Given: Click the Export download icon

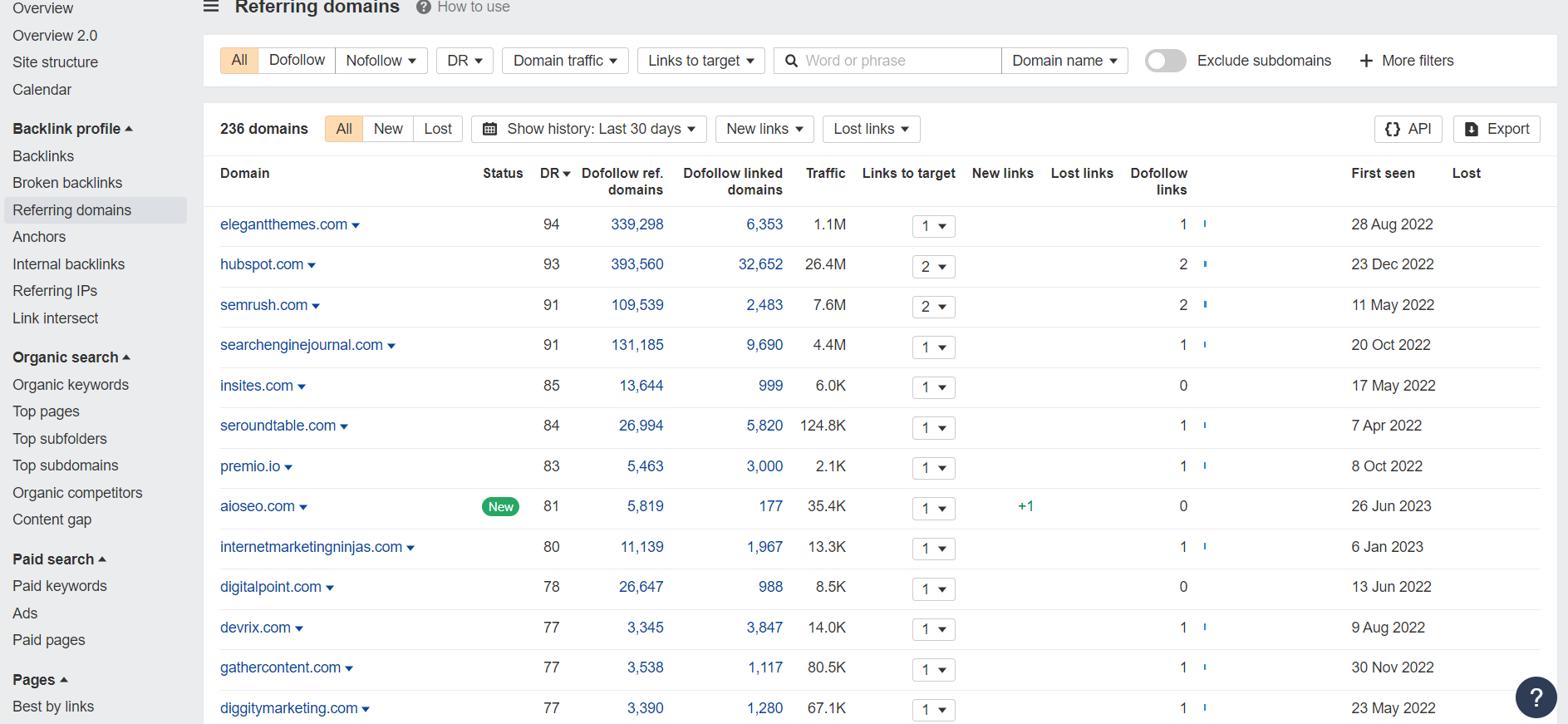Looking at the screenshot, I should click(x=1472, y=129).
